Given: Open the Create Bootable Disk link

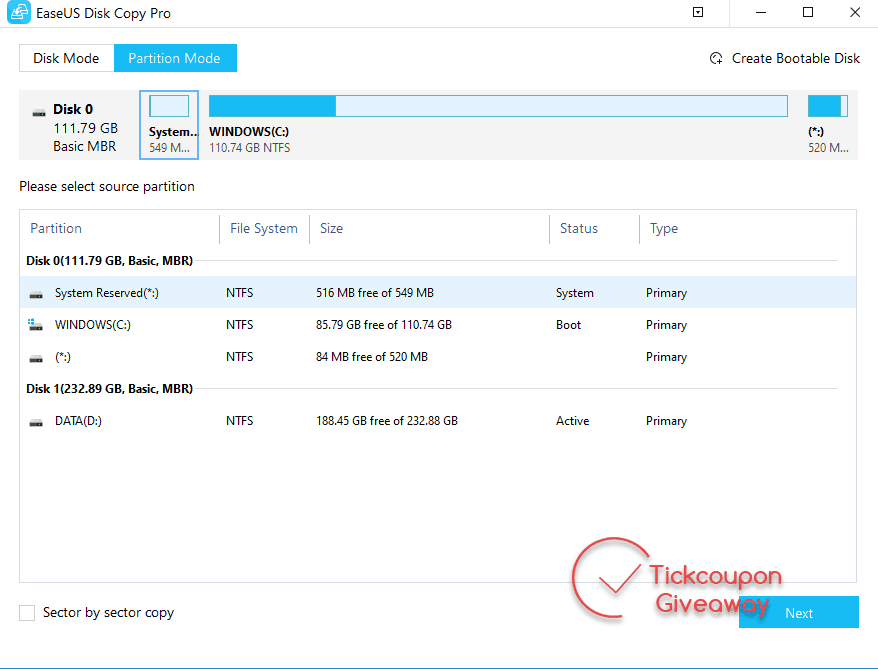Looking at the screenshot, I should click(x=795, y=58).
